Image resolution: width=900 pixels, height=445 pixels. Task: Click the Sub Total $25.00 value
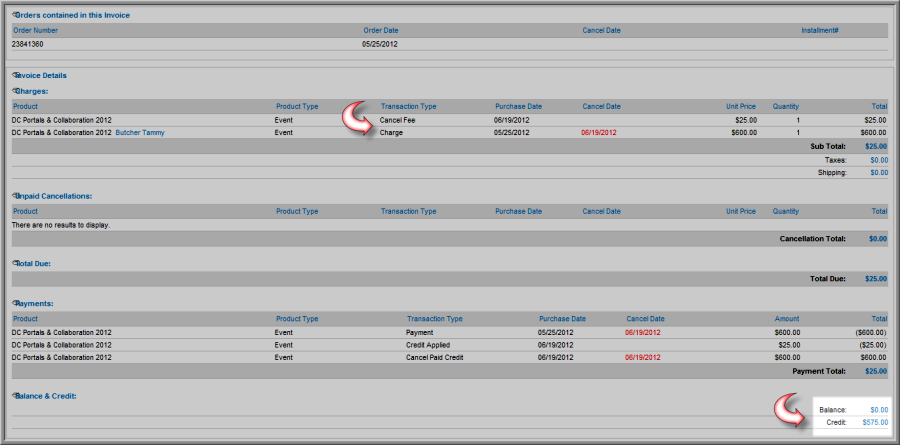coord(876,146)
